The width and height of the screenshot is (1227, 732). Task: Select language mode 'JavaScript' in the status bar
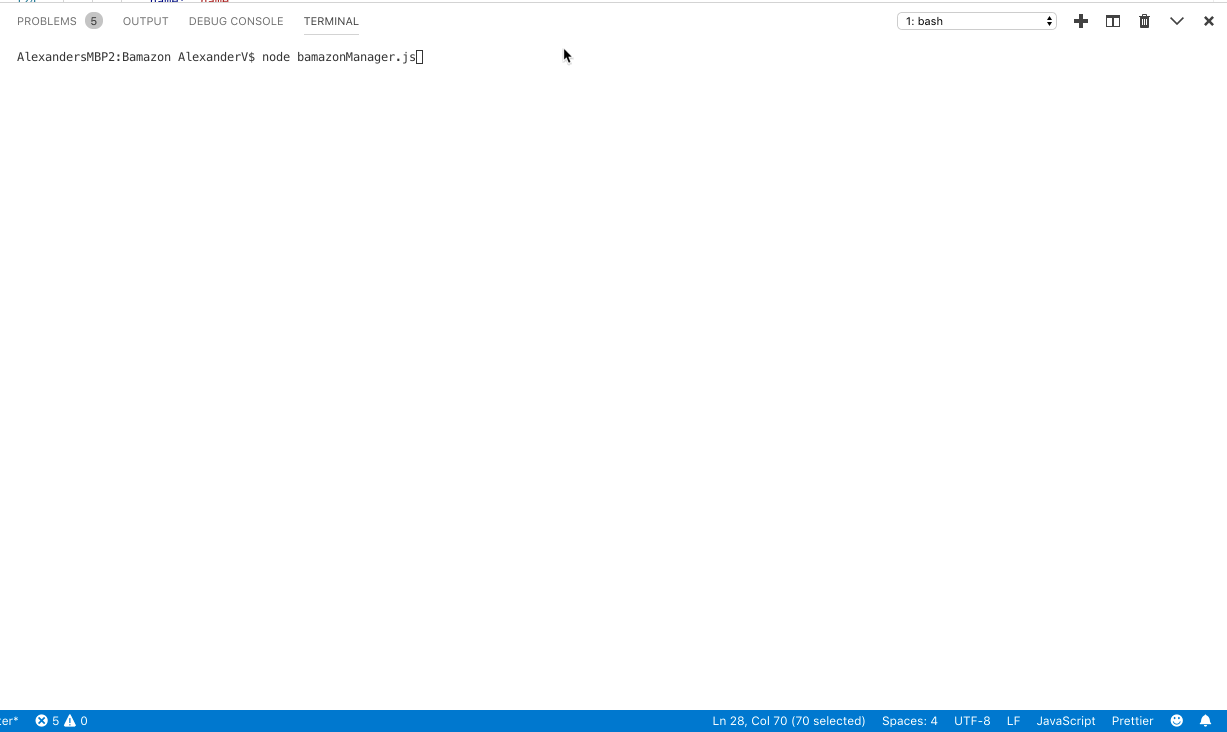click(x=1066, y=721)
